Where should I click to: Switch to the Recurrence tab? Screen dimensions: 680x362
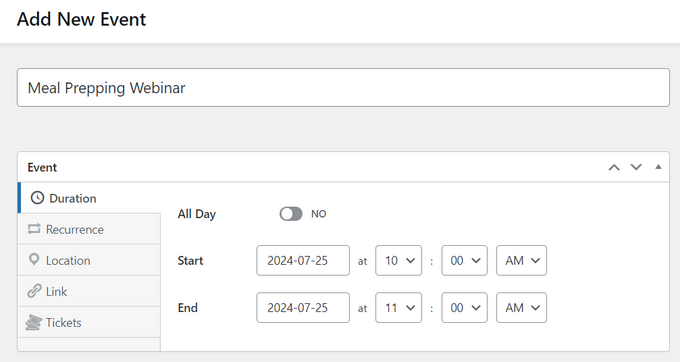click(89, 229)
